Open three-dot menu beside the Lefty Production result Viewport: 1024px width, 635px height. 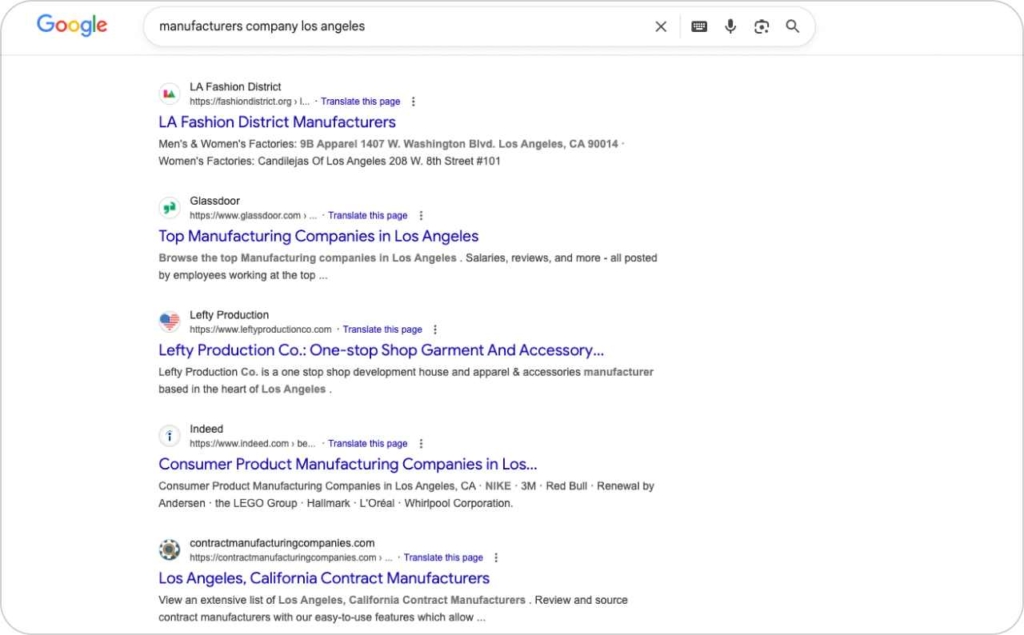pos(436,329)
